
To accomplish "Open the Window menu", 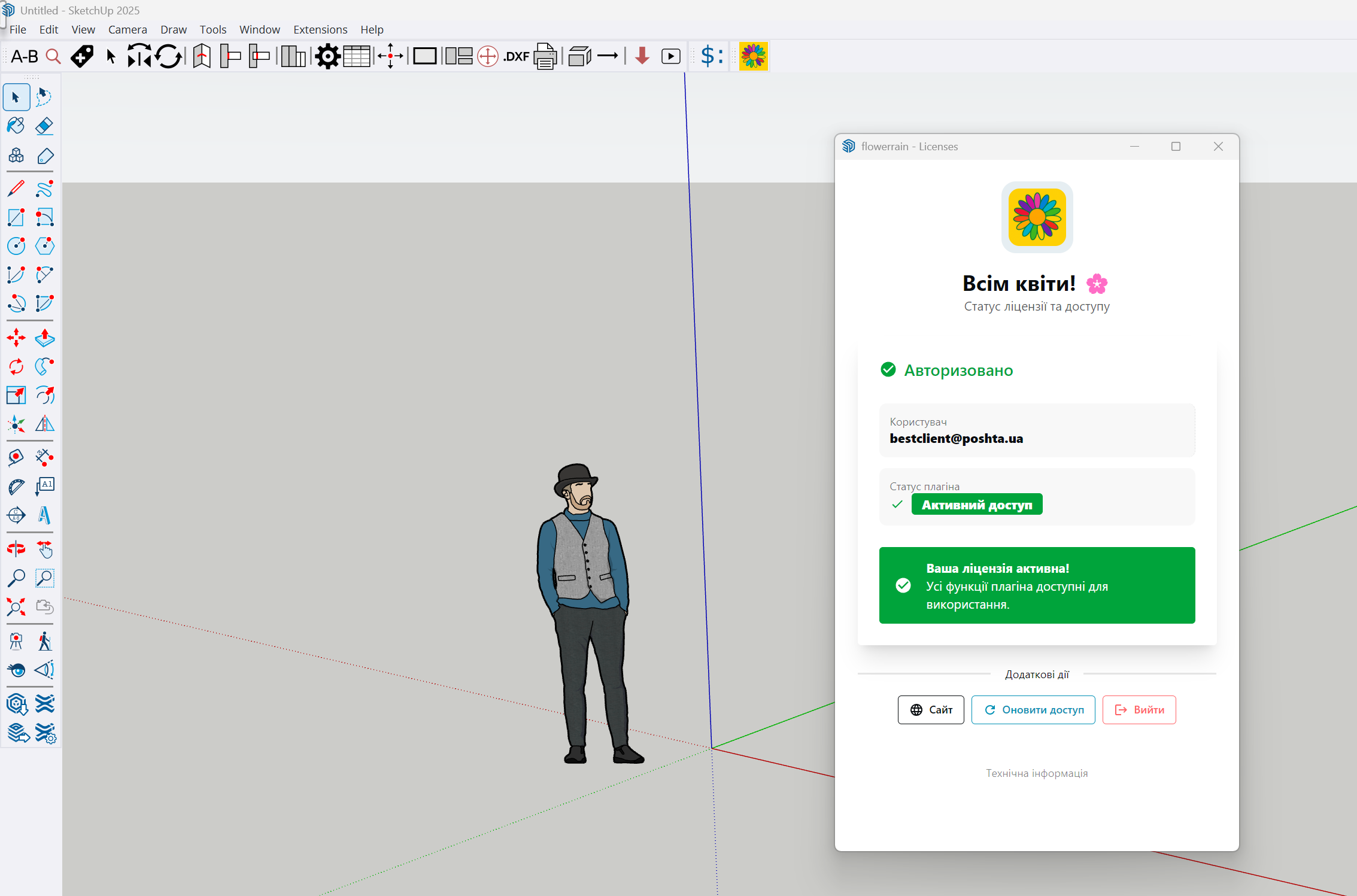I will tap(259, 29).
